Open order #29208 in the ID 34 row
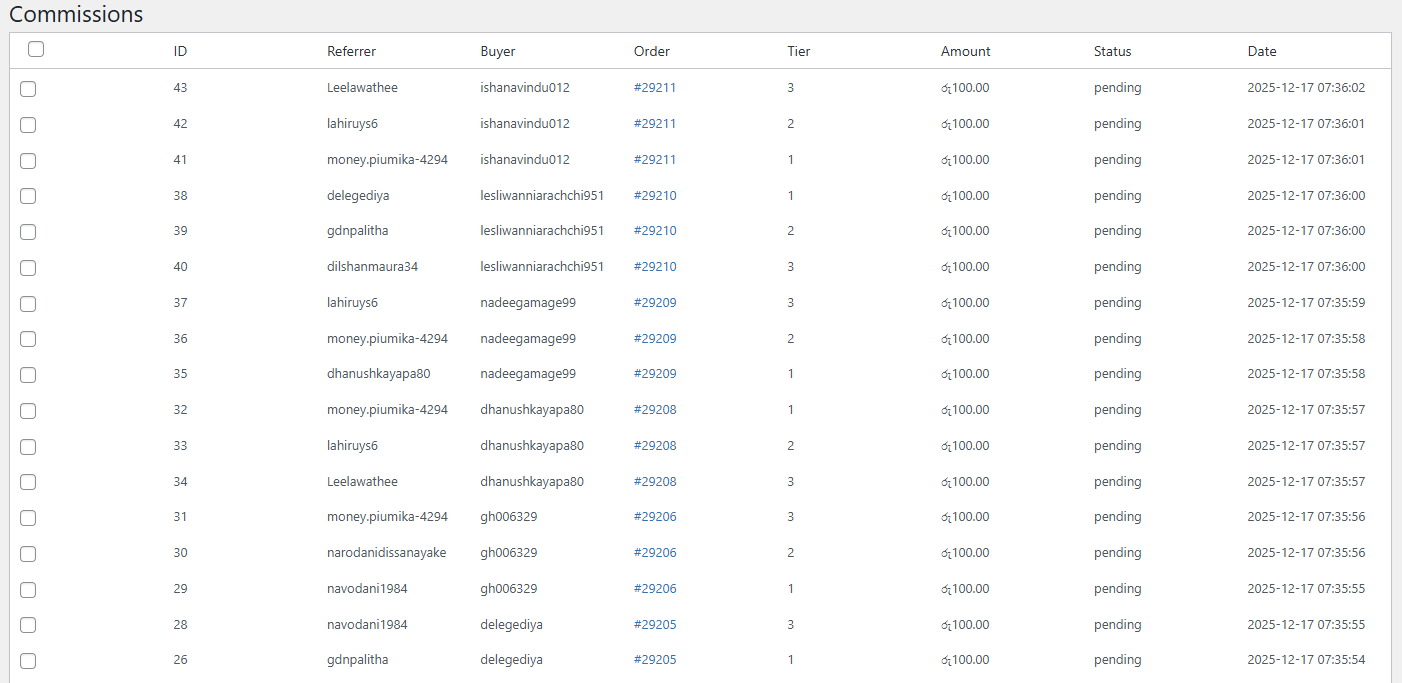Viewport: 1402px width, 683px height. (655, 482)
